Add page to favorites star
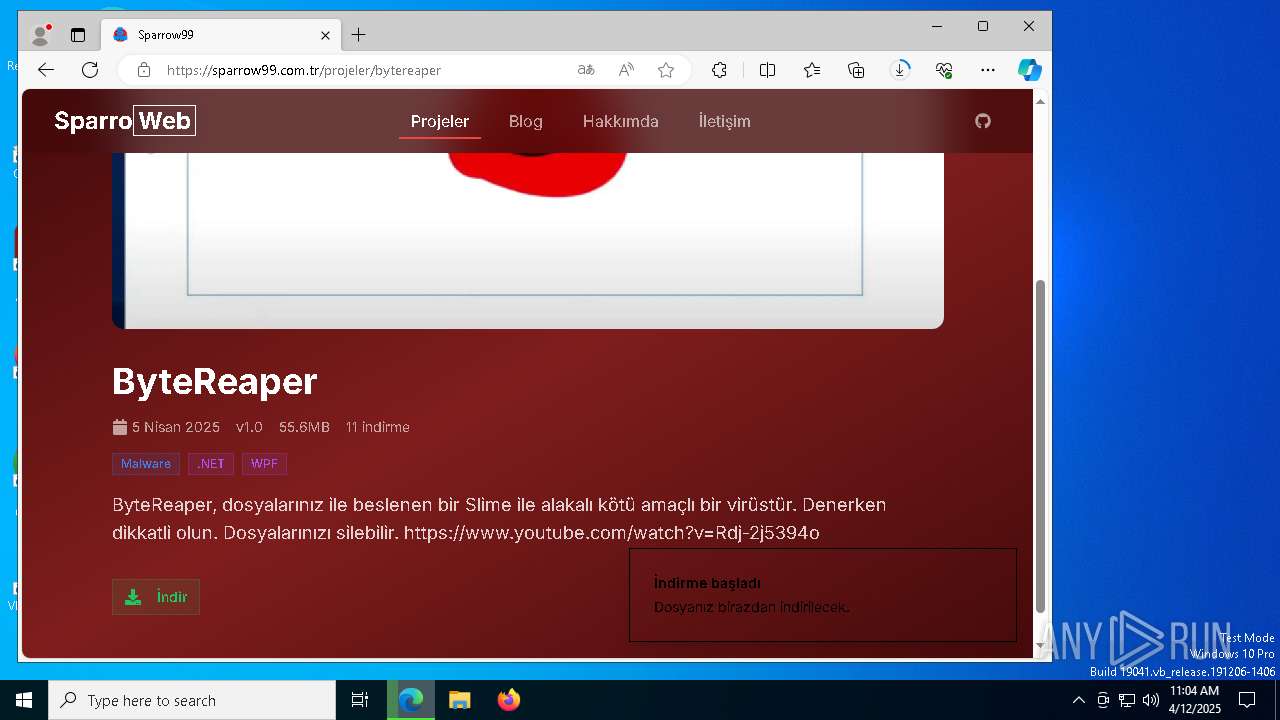 pos(666,70)
